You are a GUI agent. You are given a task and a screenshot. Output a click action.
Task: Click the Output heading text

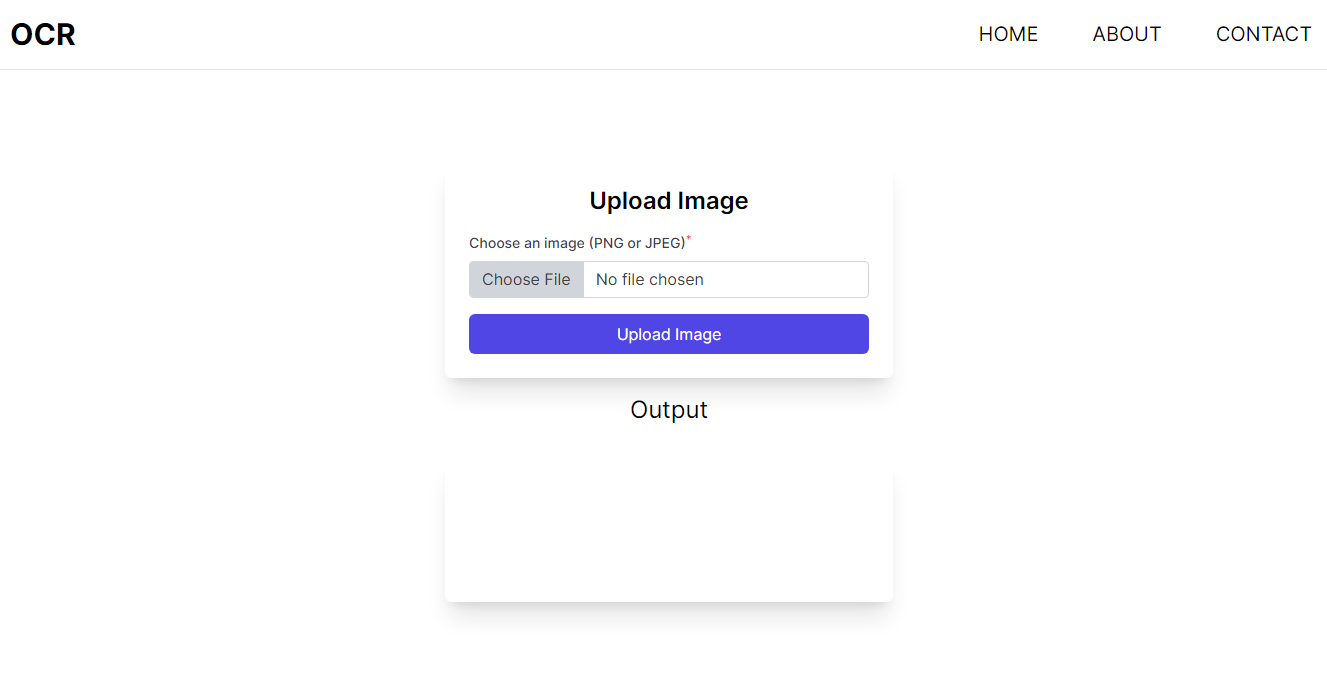[668, 410]
